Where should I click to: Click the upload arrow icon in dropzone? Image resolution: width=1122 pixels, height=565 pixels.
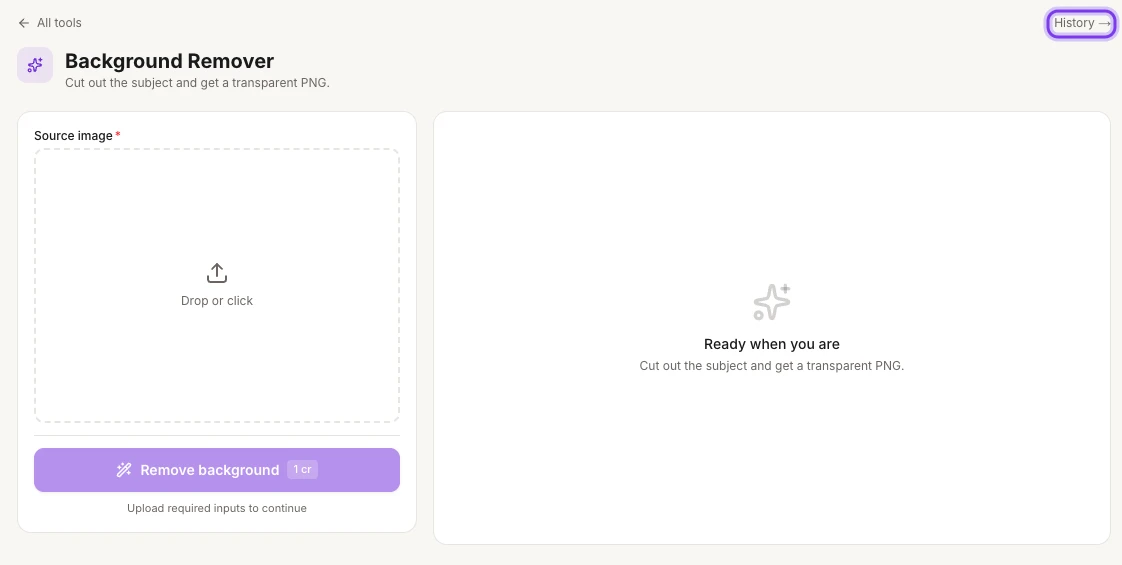click(217, 272)
